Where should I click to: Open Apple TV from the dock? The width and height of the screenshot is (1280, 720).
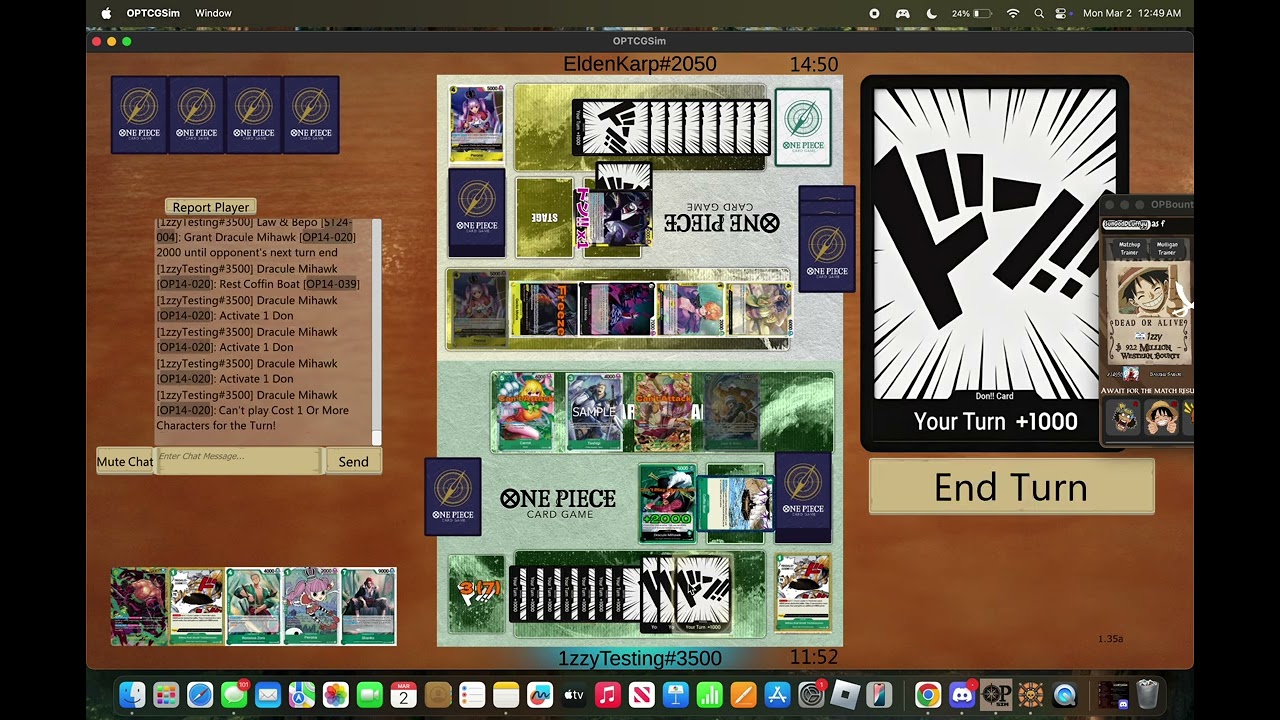coord(574,694)
